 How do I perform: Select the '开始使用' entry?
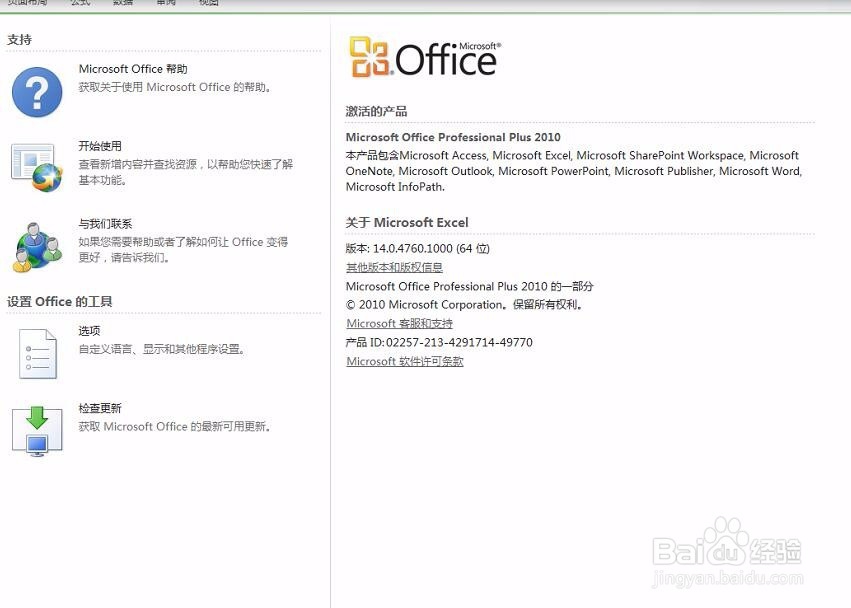pos(100,146)
